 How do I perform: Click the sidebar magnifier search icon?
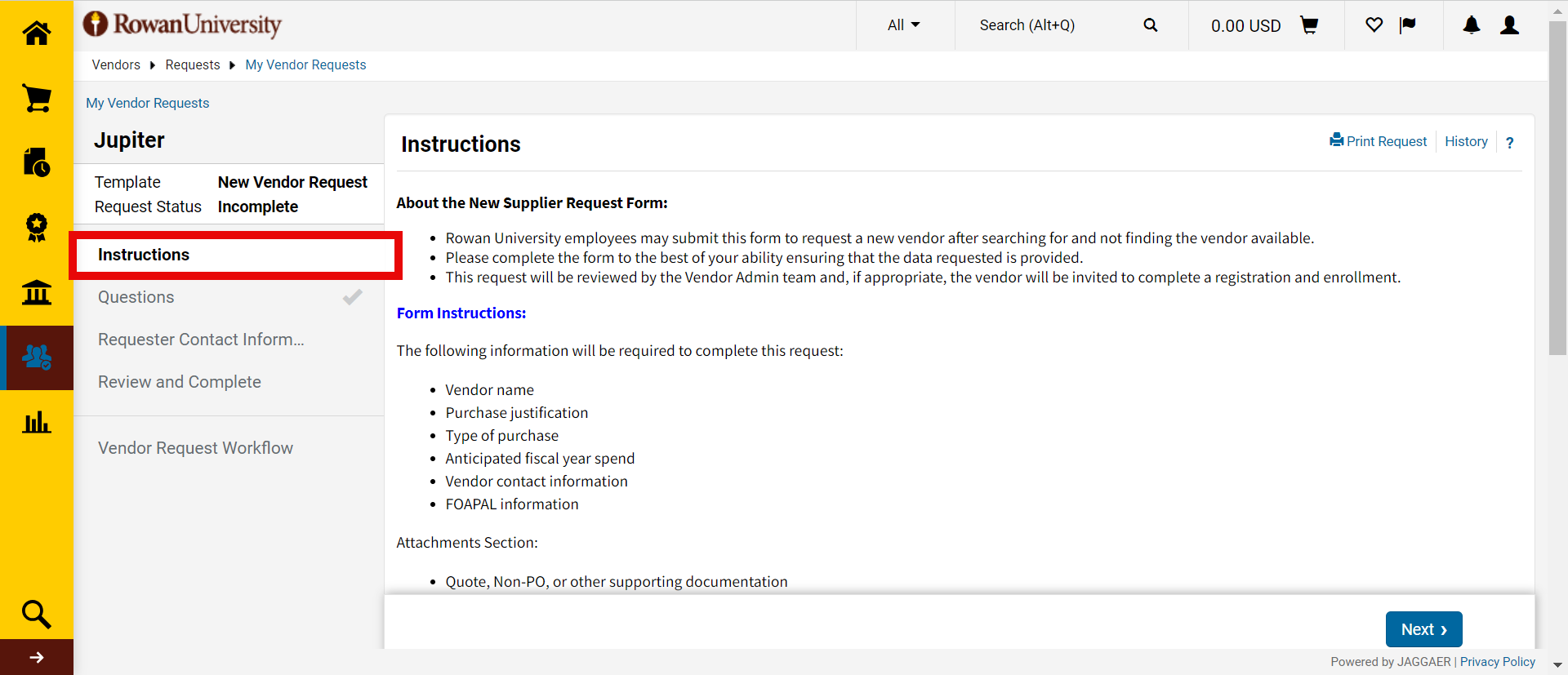37,614
